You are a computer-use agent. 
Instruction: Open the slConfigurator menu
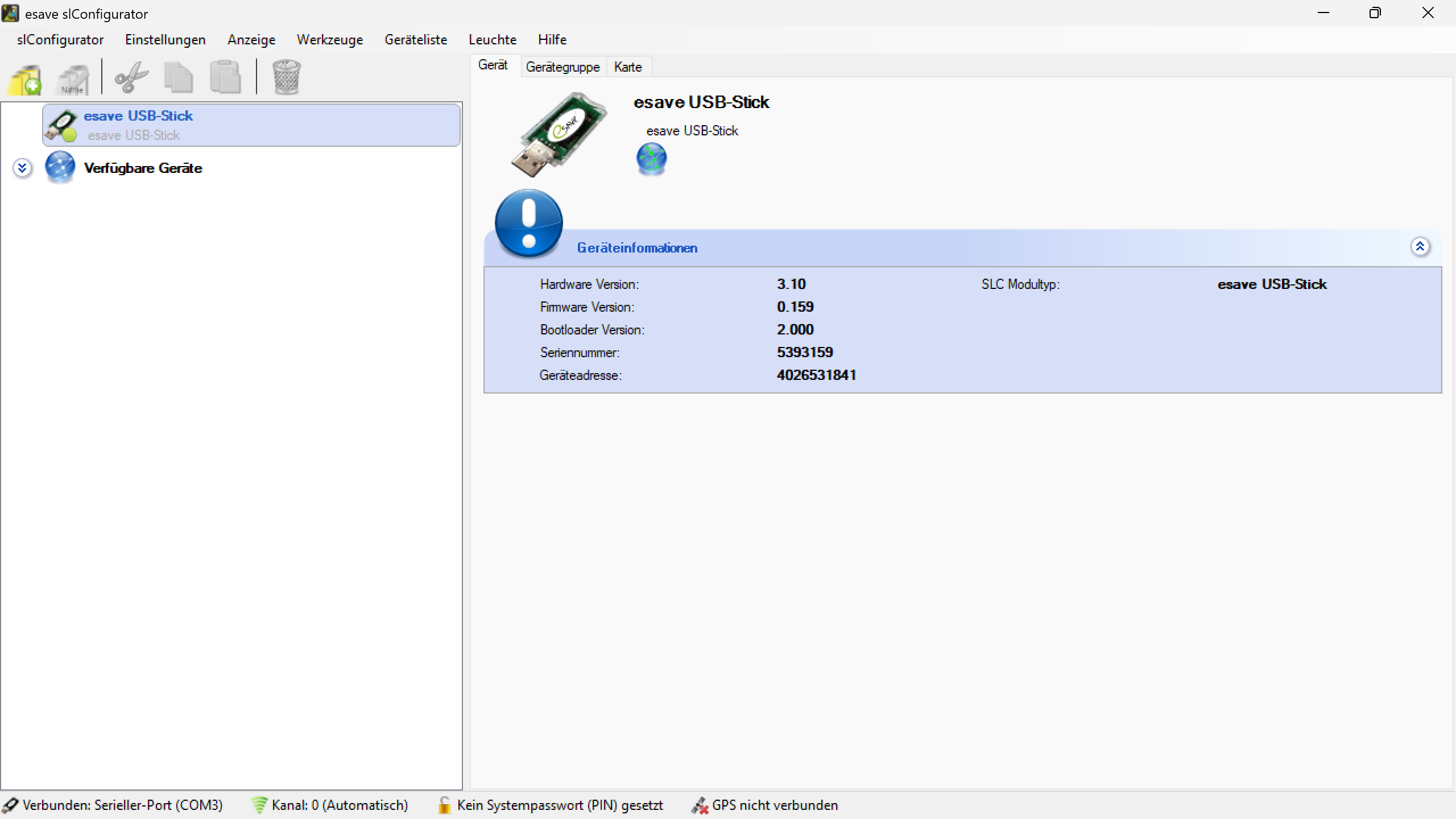(x=60, y=40)
